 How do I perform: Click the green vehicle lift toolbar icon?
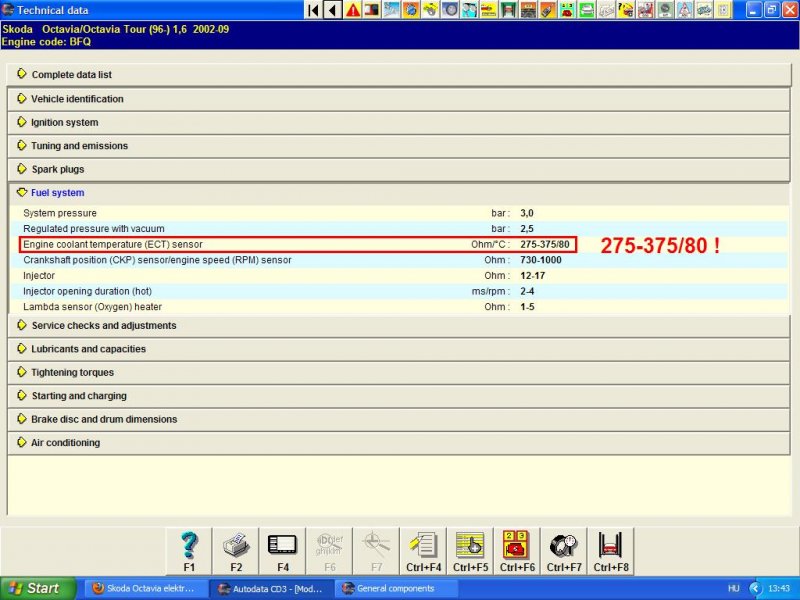[x=509, y=10]
